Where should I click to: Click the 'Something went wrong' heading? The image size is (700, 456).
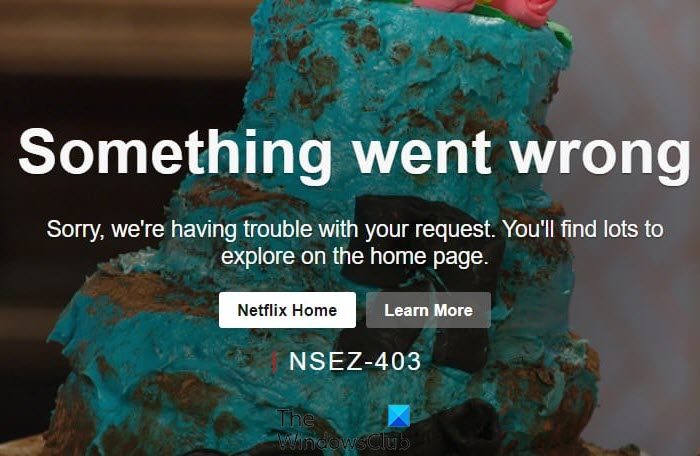[x=354, y=154]
